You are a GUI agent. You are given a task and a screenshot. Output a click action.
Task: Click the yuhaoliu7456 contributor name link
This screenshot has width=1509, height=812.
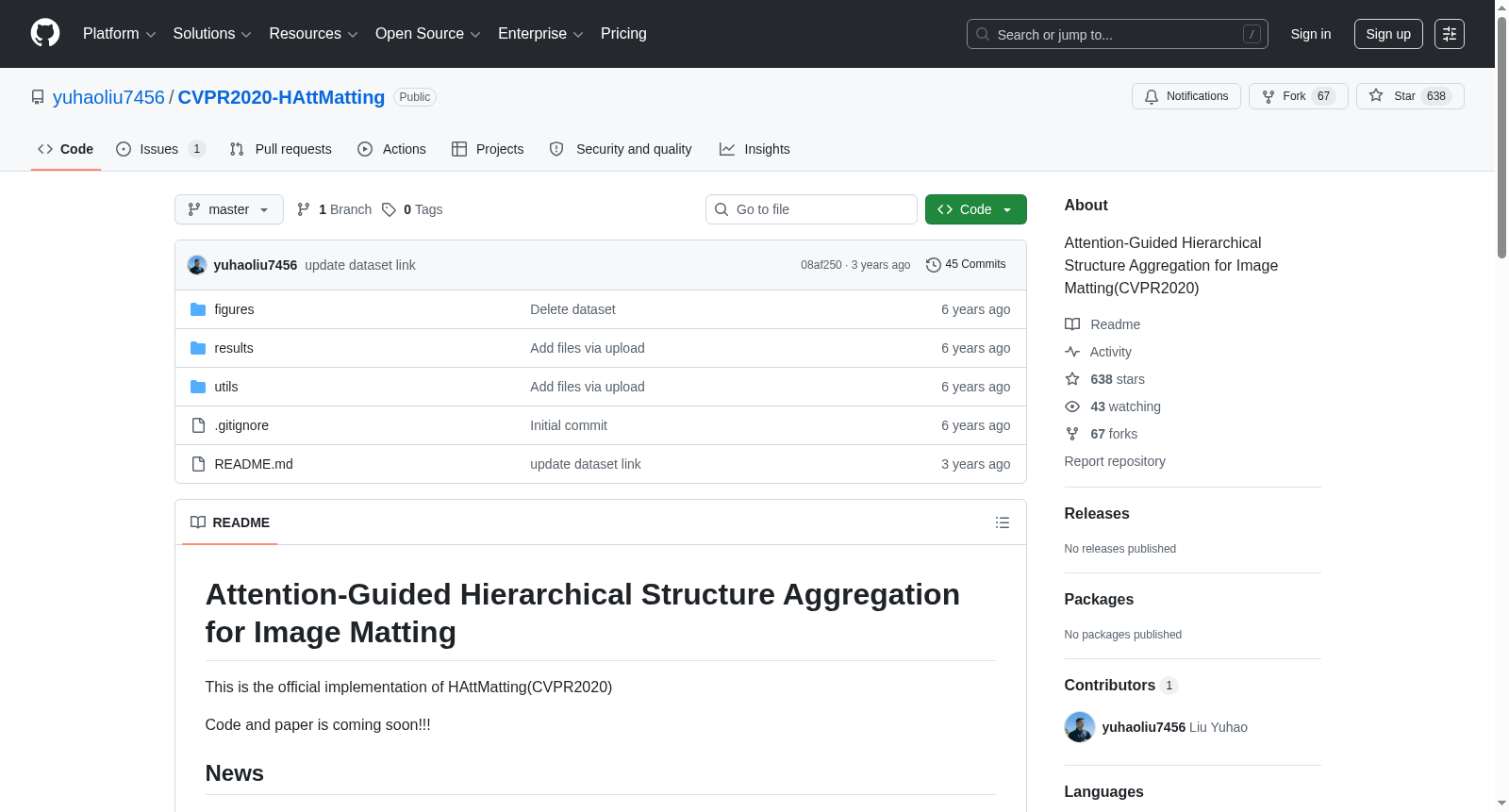pos(1143,727)
